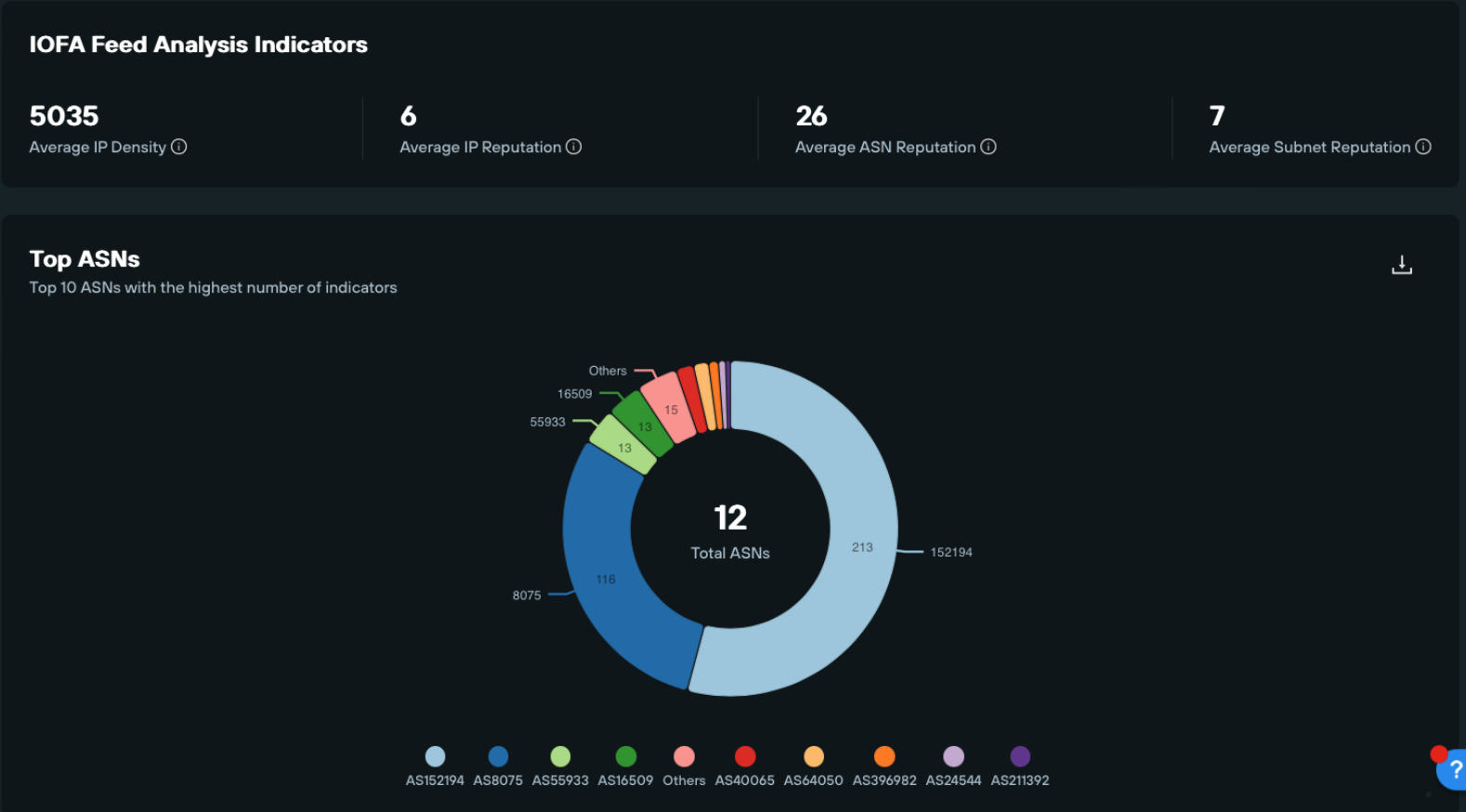Click the Top ASNs heading

click(85, 259)
